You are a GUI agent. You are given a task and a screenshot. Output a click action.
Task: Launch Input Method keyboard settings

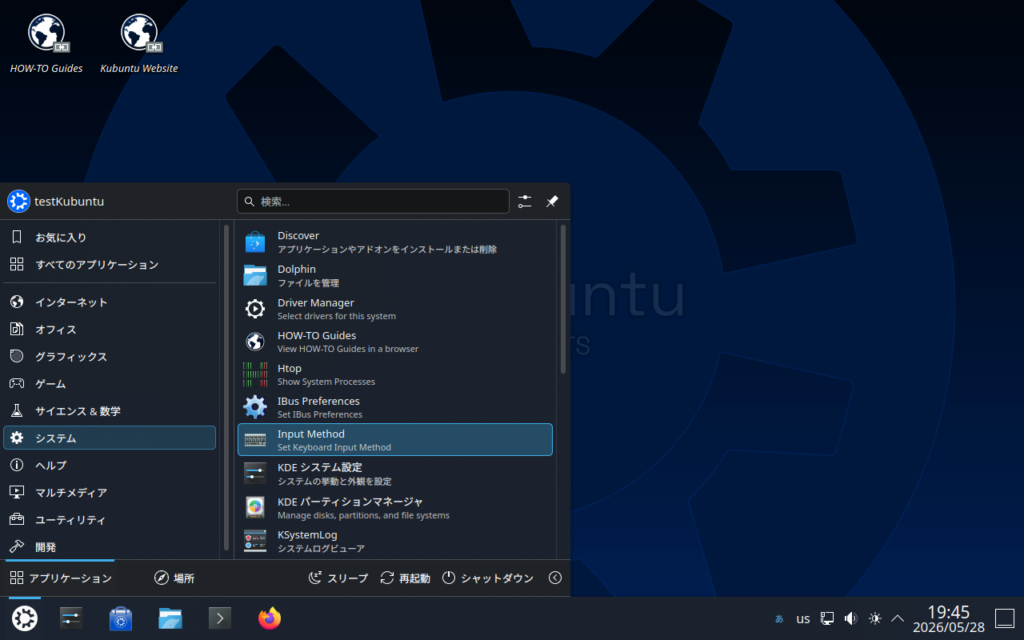pyautogui.click(x=394, y=440)
